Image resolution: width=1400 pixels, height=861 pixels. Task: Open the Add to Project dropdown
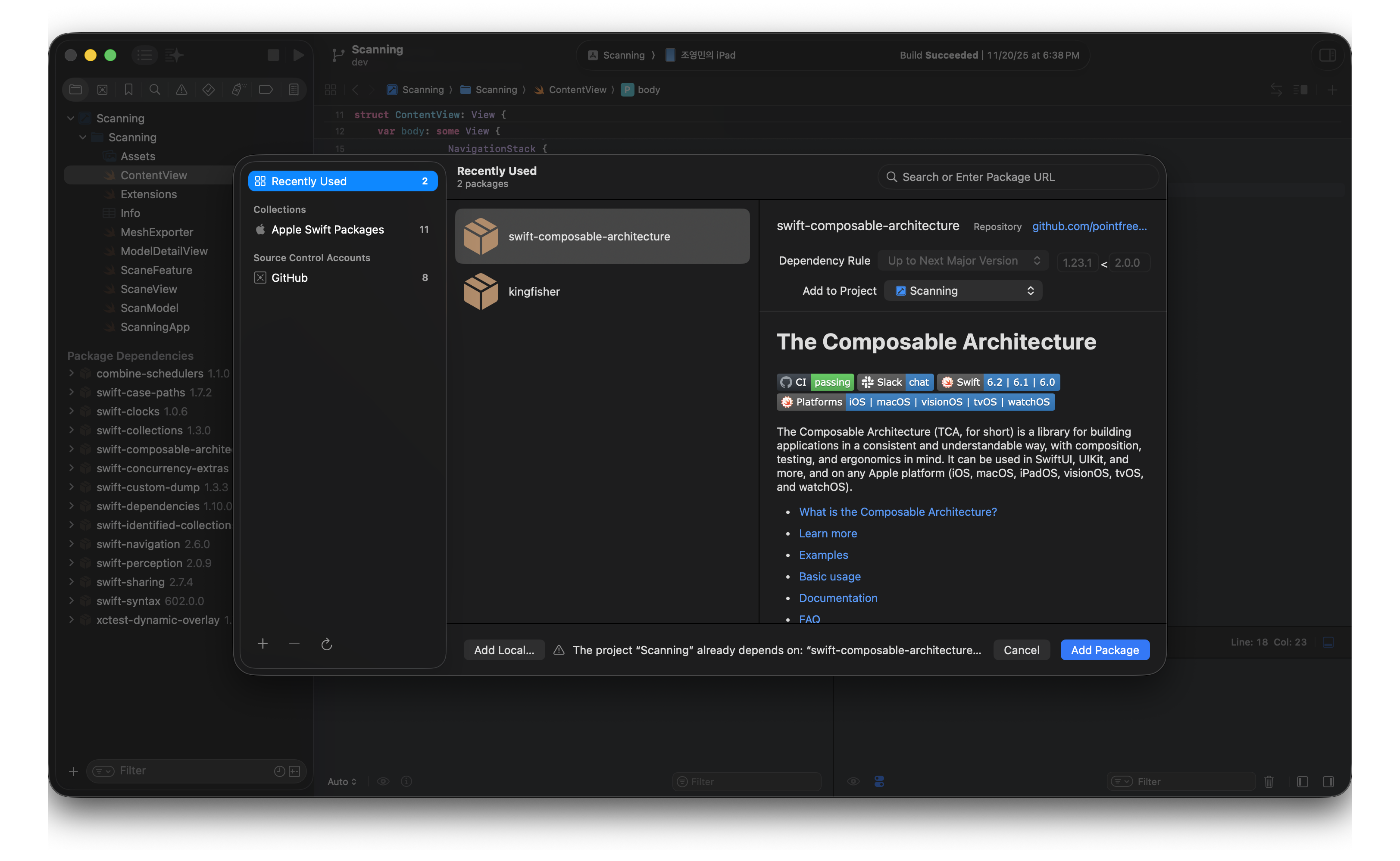[962, 290]
